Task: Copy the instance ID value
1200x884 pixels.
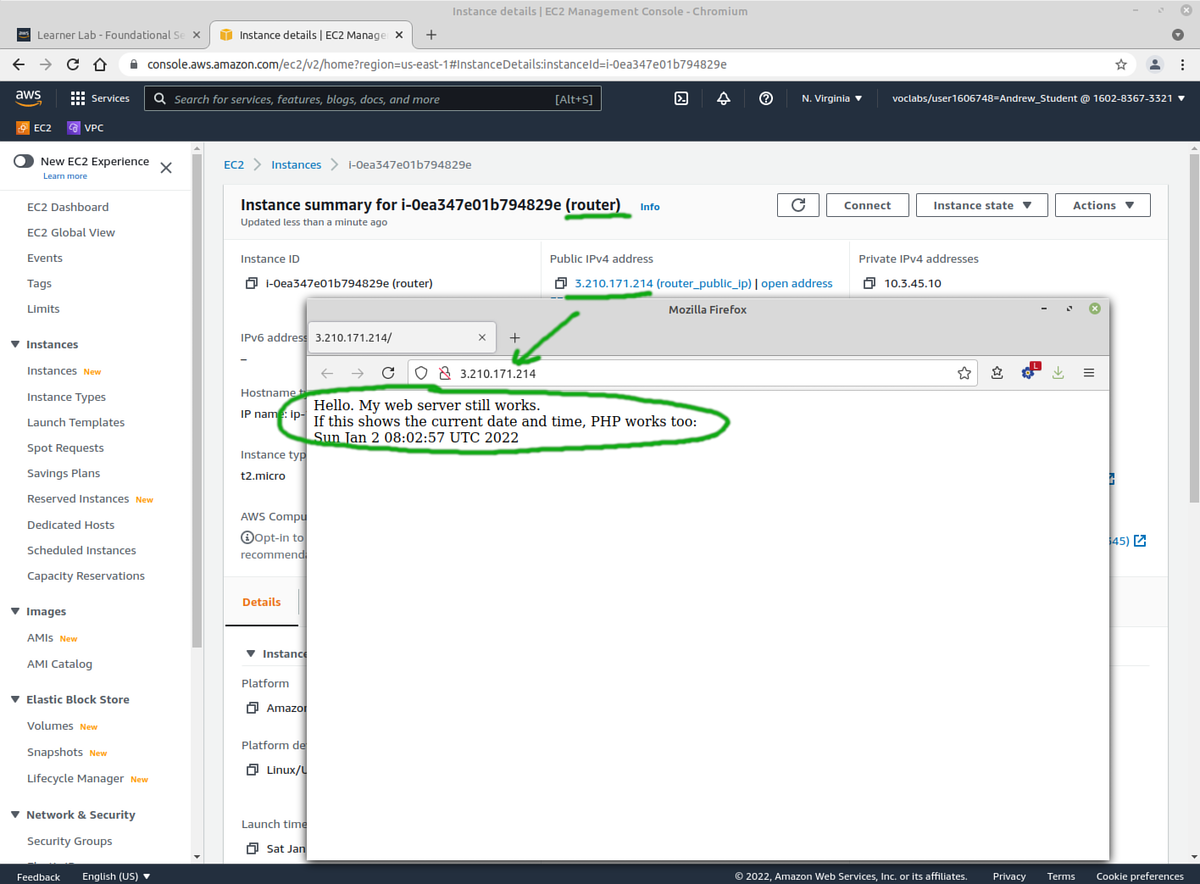Action: click(251, 283)
